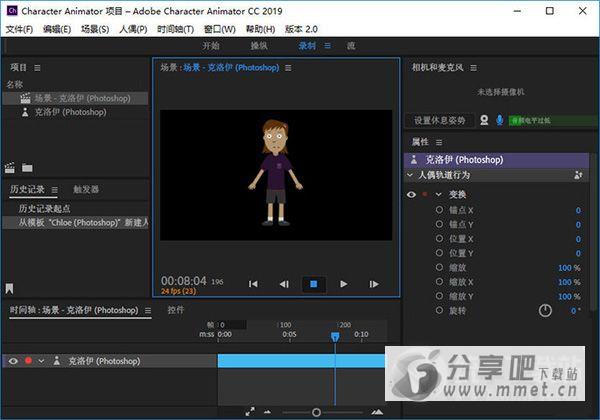Screen dimensions: 600x420
Task: Toggle the webcam input icon
Action: coord(484,120)
